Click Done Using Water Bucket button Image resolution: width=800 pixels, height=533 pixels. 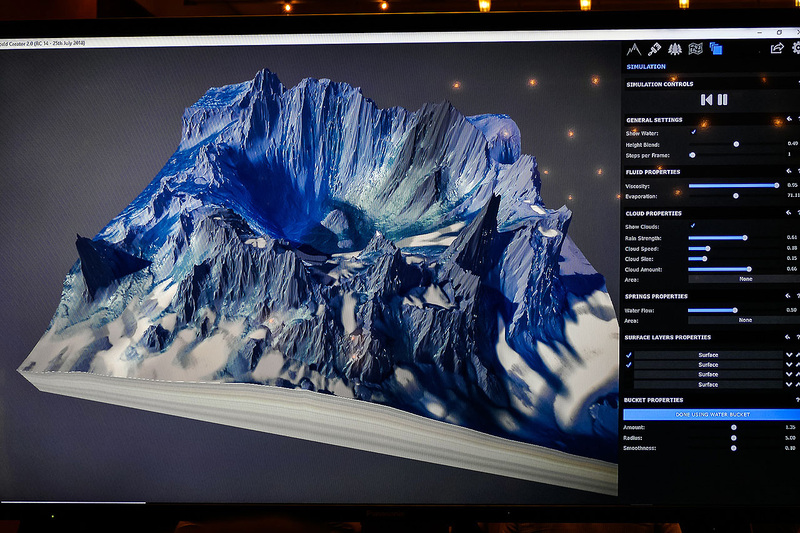click(x=712, y=415)
